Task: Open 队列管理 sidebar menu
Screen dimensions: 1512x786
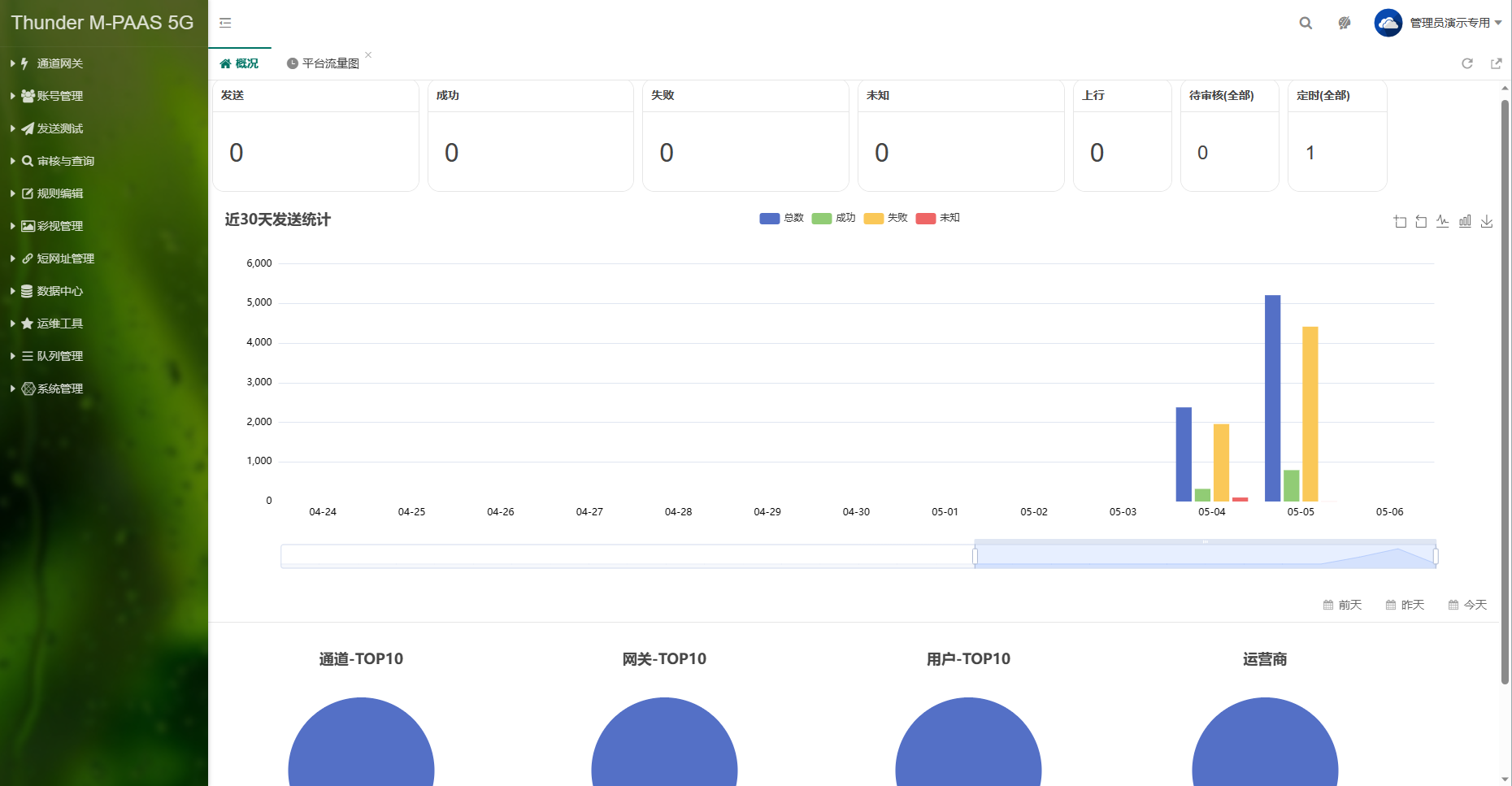Action: click(x=59, y=356)
